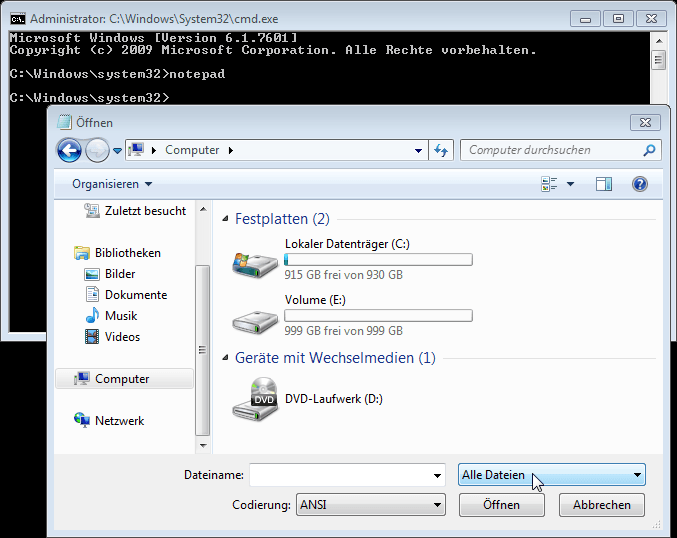Click the C: drive capacity bar
Image resolution: width=677 pixels, height=538 pixels.
(378, 260)
